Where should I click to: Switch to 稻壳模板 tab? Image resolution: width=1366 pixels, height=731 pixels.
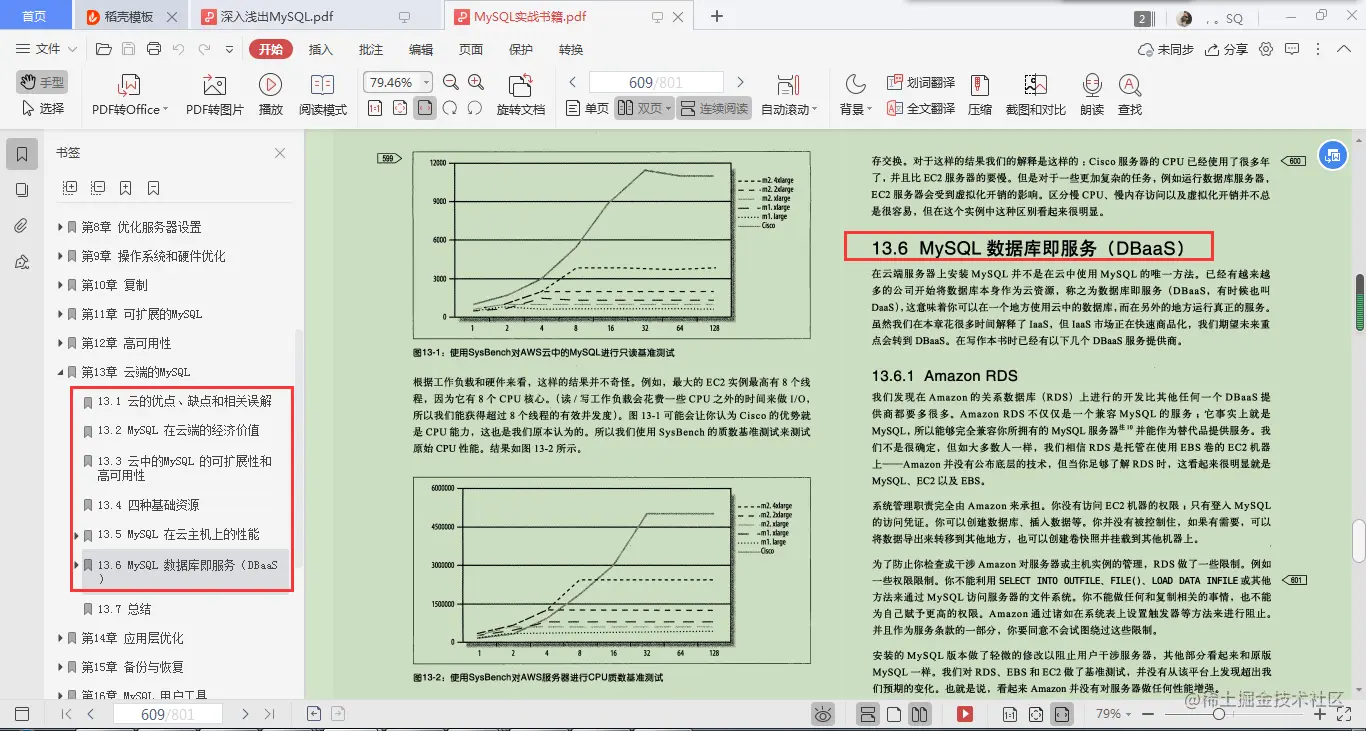point(129,16)
